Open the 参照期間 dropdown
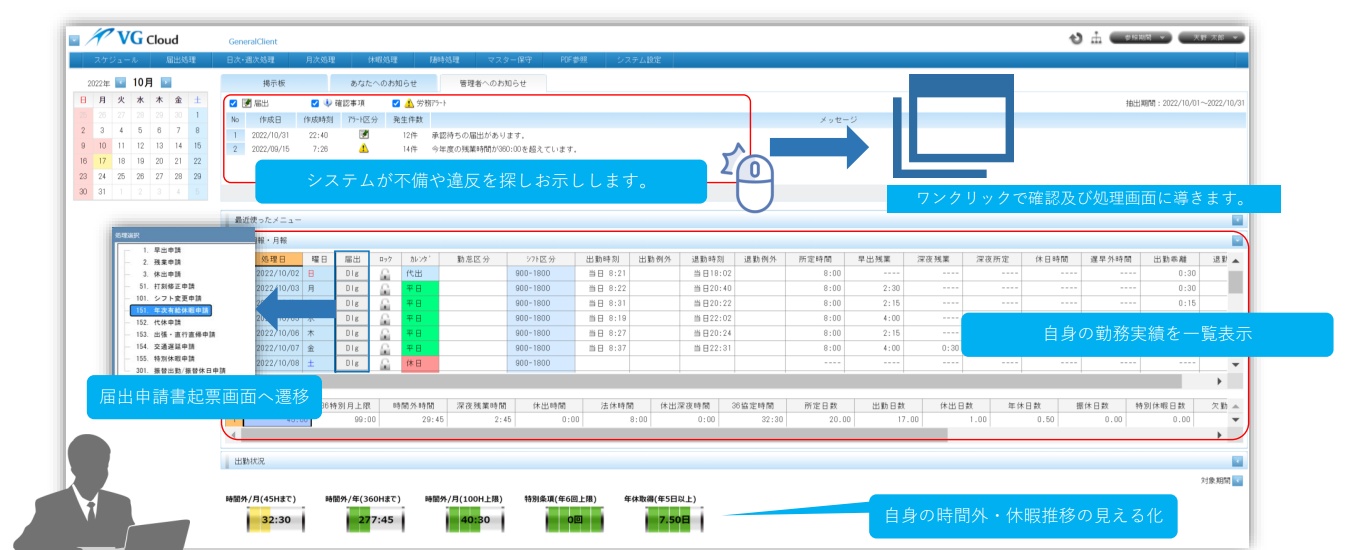 click(x=1139, y=38)
